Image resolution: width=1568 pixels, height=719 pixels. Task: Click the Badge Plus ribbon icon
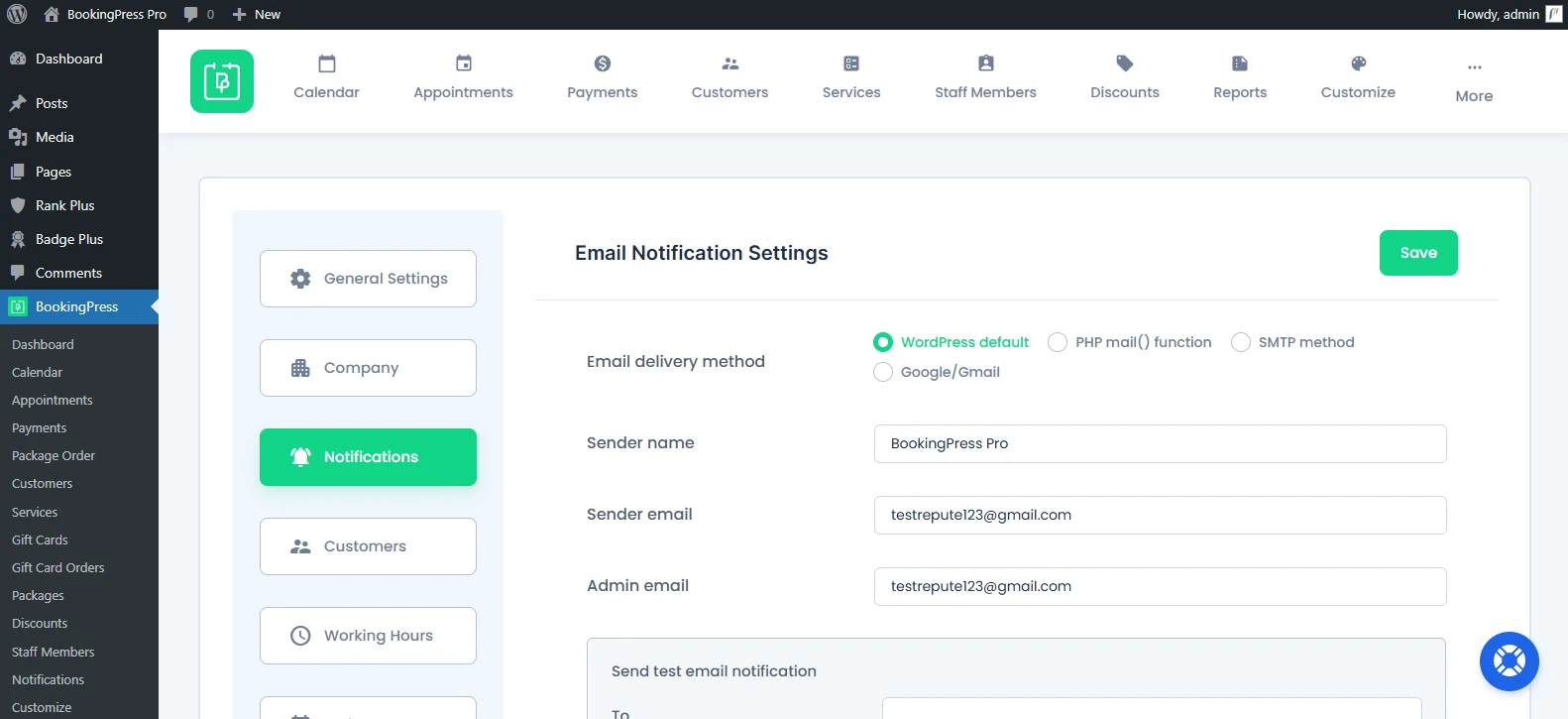[18, 239]
